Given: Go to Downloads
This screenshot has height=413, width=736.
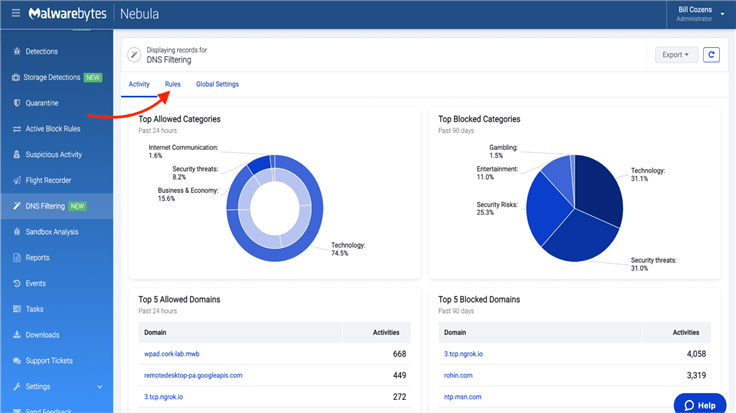Looking at the screenshot, I should (x=42, y=335).
